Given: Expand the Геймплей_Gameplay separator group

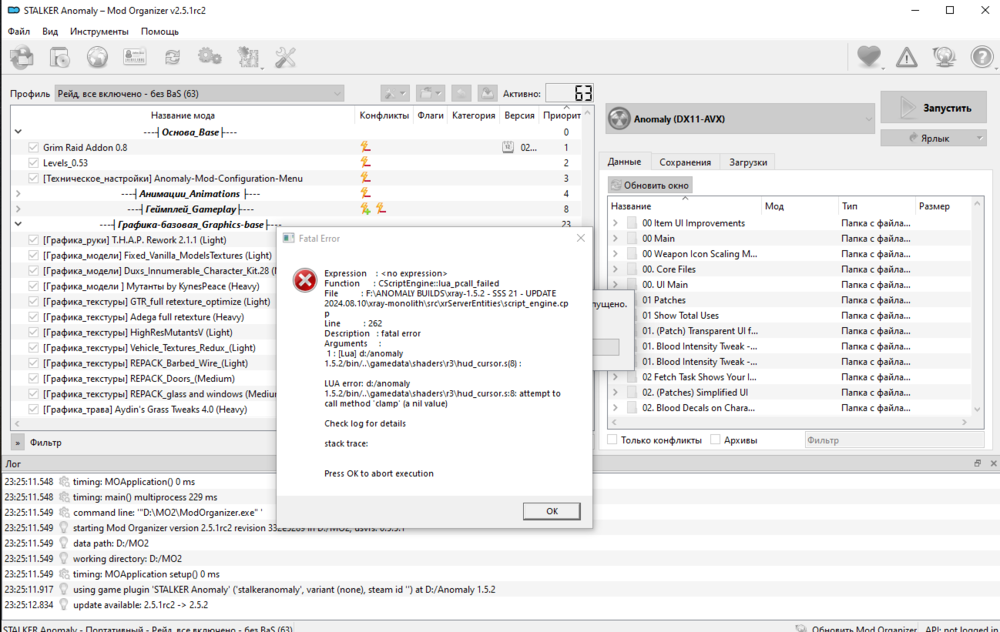Looking at the screenshot, I should pyautogui.click(x=18, y=209).
